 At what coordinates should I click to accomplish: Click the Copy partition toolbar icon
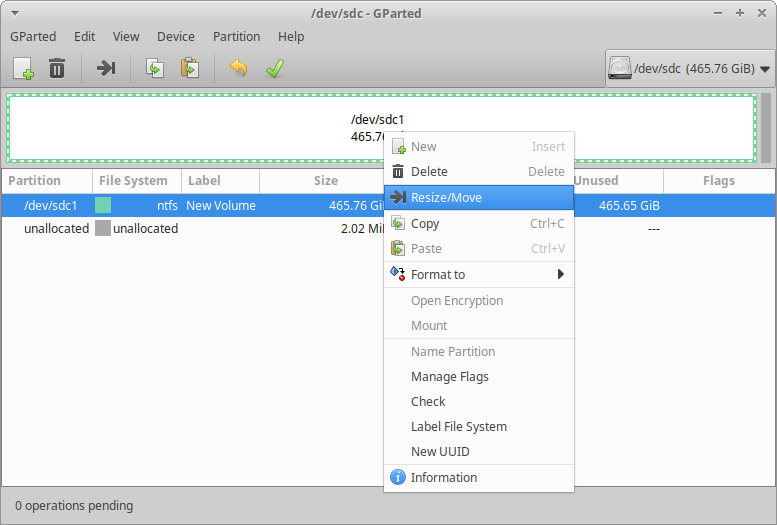pos(154,68)
